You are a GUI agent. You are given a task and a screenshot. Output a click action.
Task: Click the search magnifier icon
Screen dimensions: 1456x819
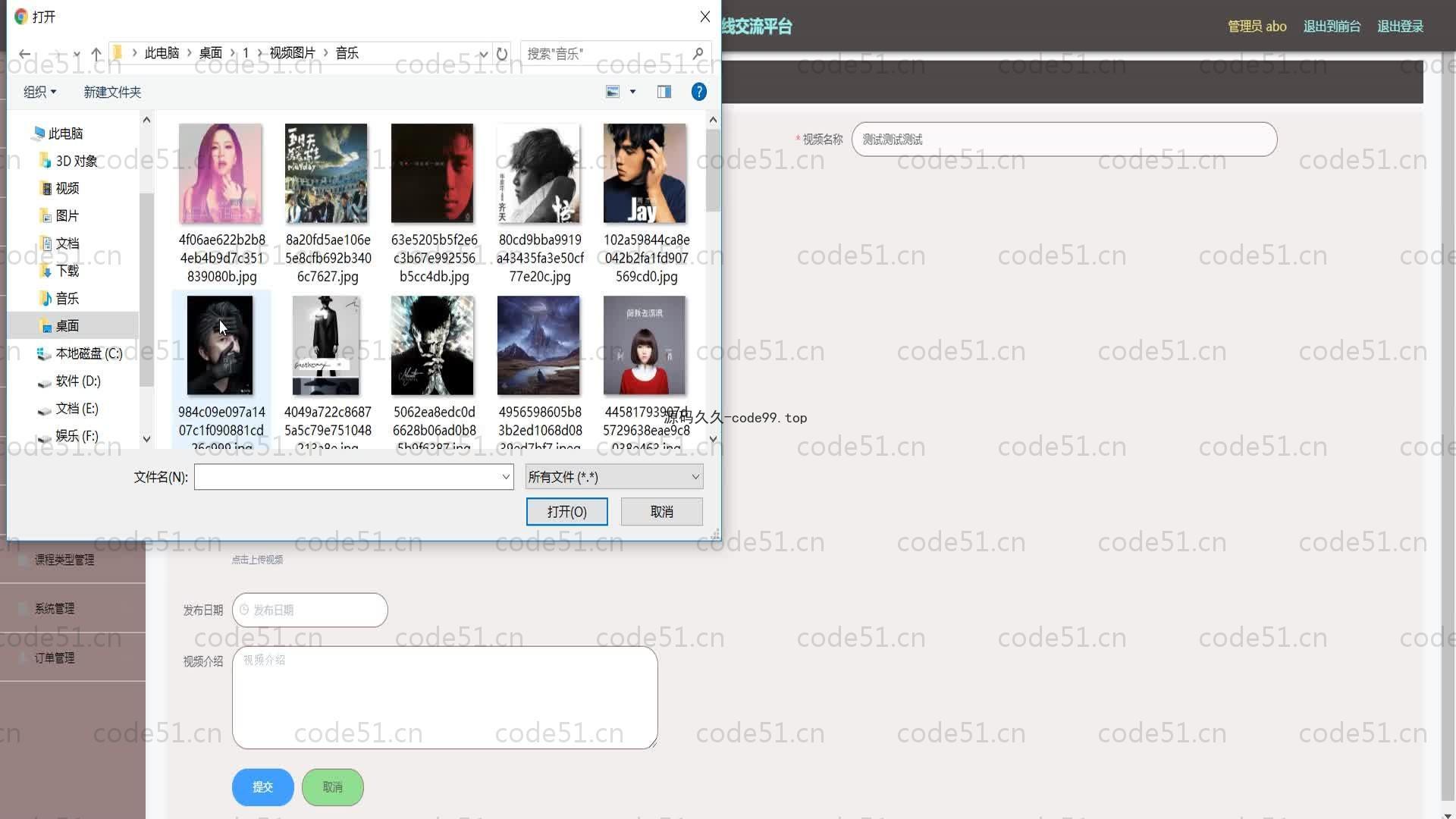698,54
